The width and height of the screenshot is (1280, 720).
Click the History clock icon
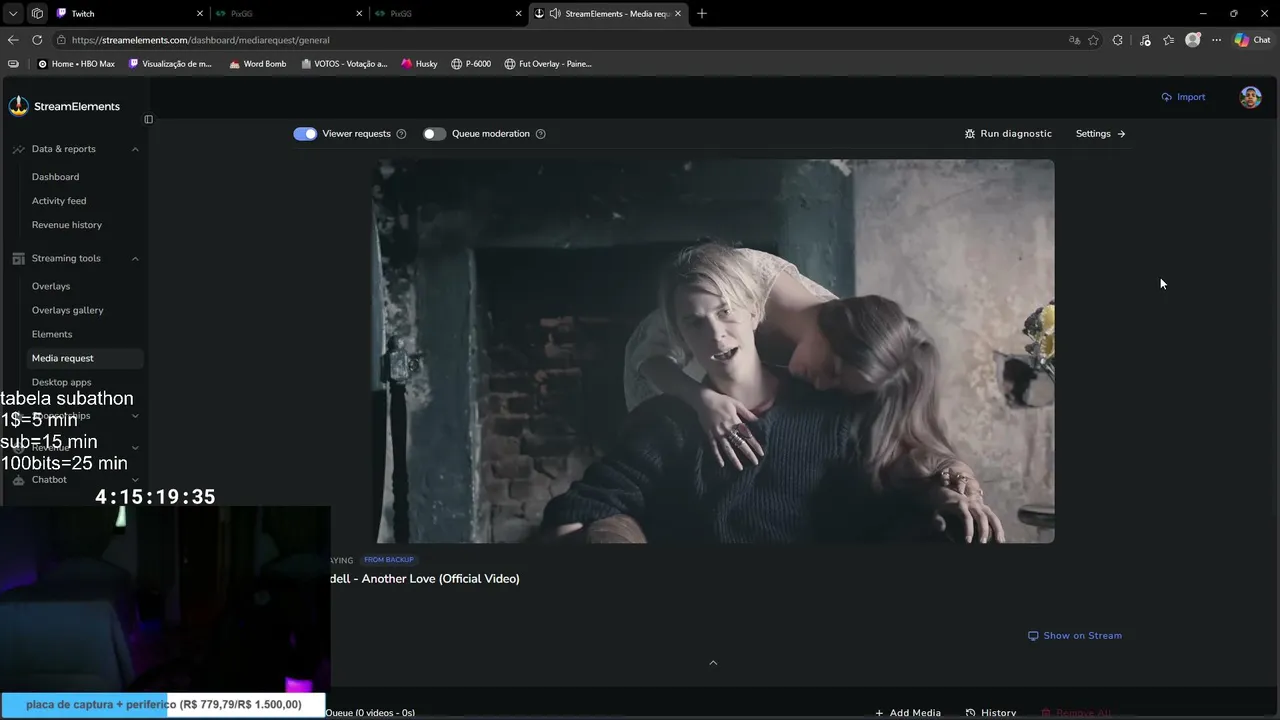[x=970, y=713]
